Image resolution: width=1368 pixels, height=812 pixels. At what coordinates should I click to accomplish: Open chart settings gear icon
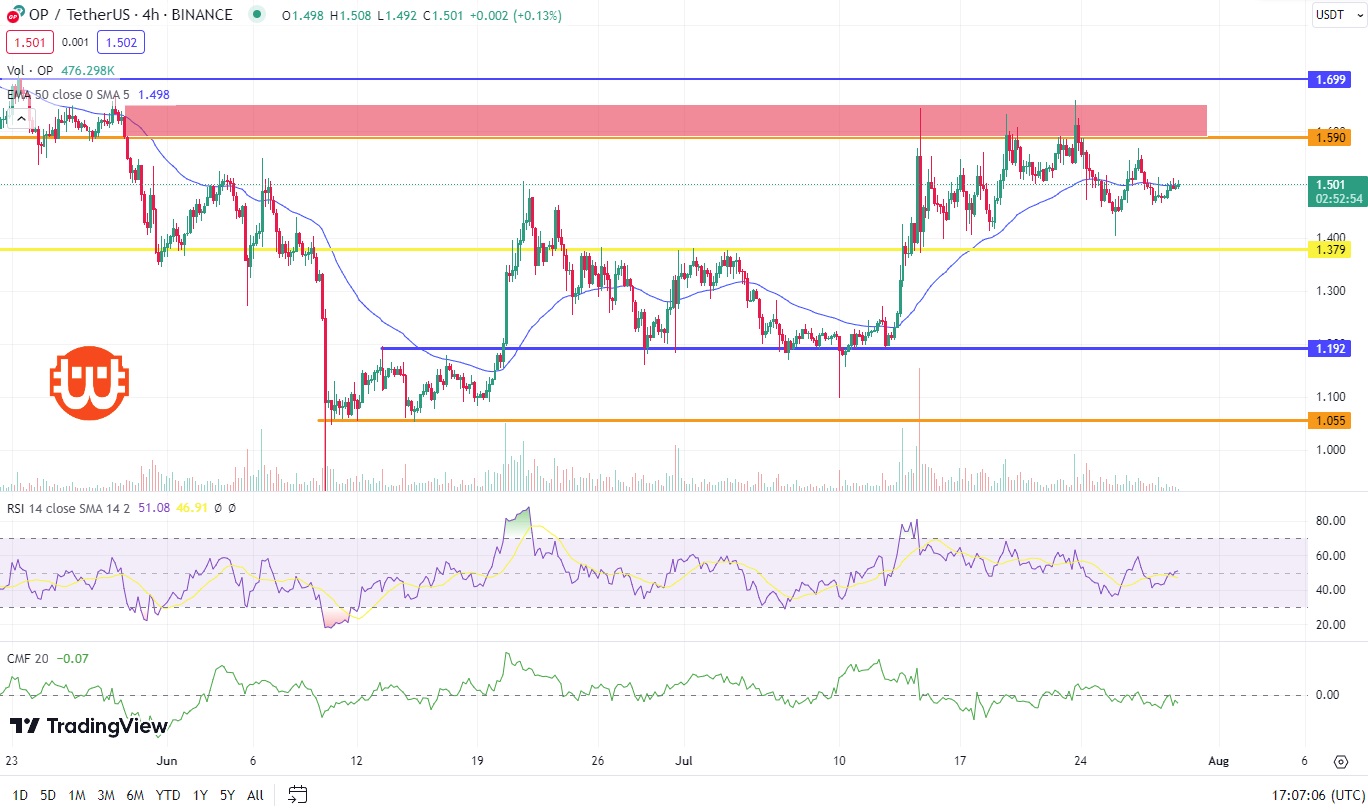coord(1340,760)
